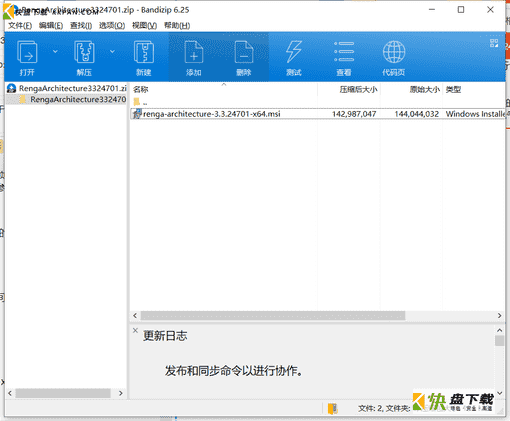Viewport: 510px width, 421px height.
Task: Sort by Type (类型) column header
Action: click(474, 89)
